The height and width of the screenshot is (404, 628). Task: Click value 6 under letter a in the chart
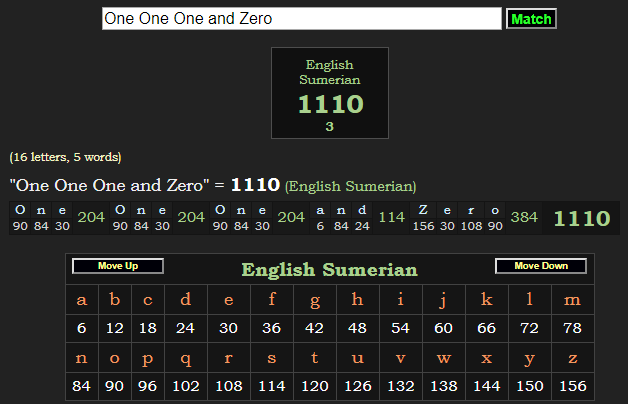(x=81, y=328)
